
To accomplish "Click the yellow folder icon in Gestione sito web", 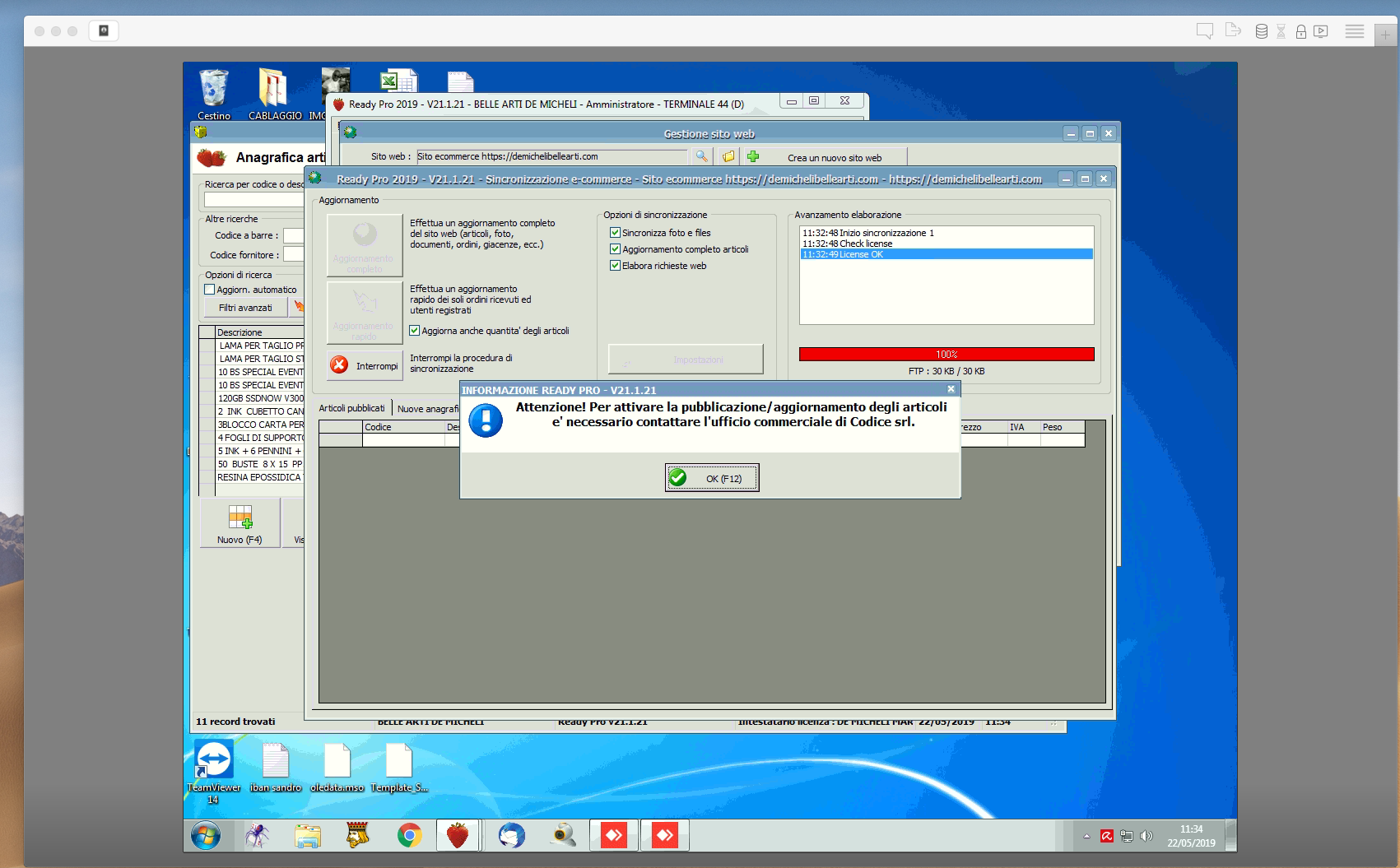I will (x=728, y=156).
